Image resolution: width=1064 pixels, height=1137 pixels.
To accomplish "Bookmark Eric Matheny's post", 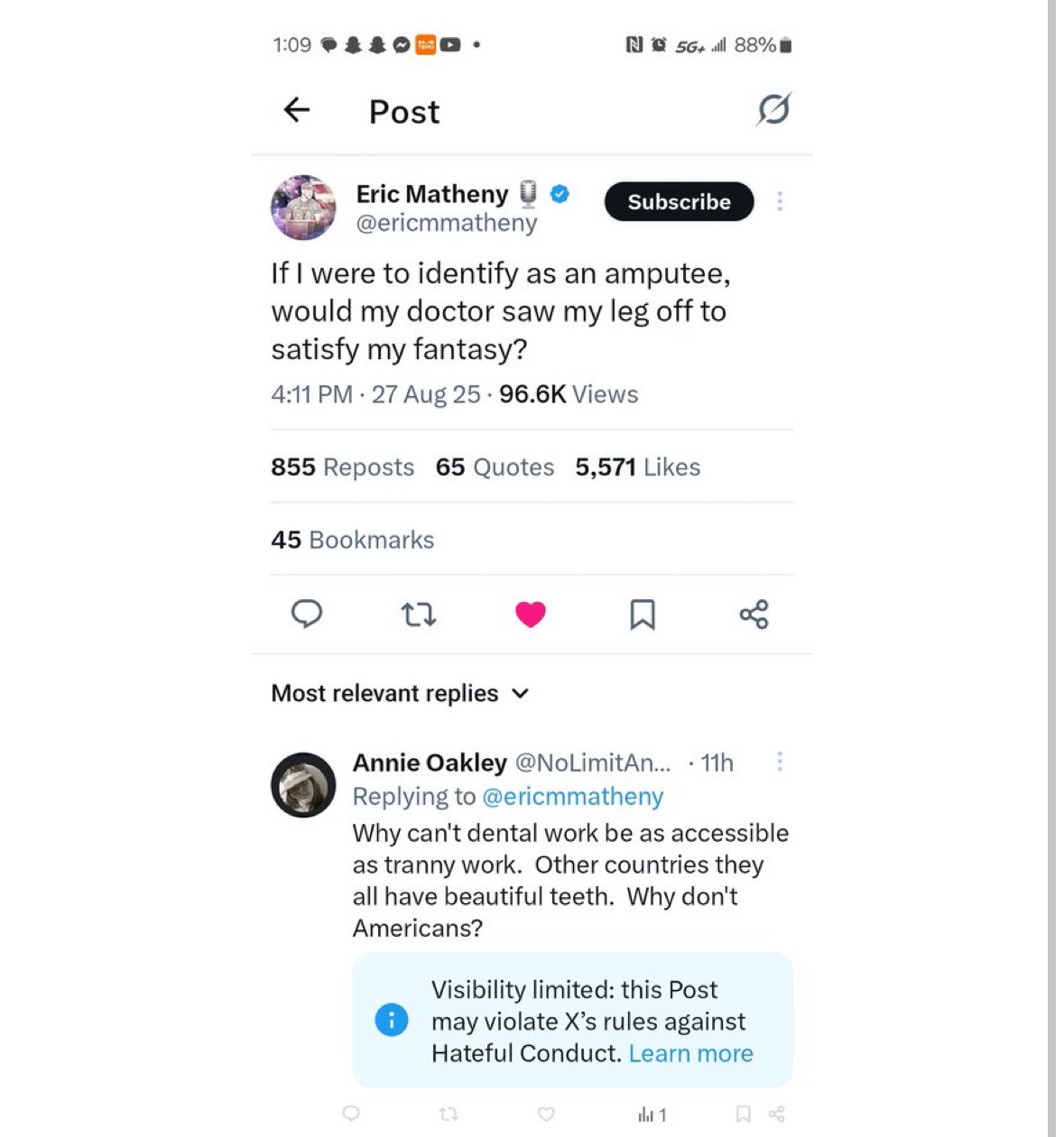I will tap(642, 615).
